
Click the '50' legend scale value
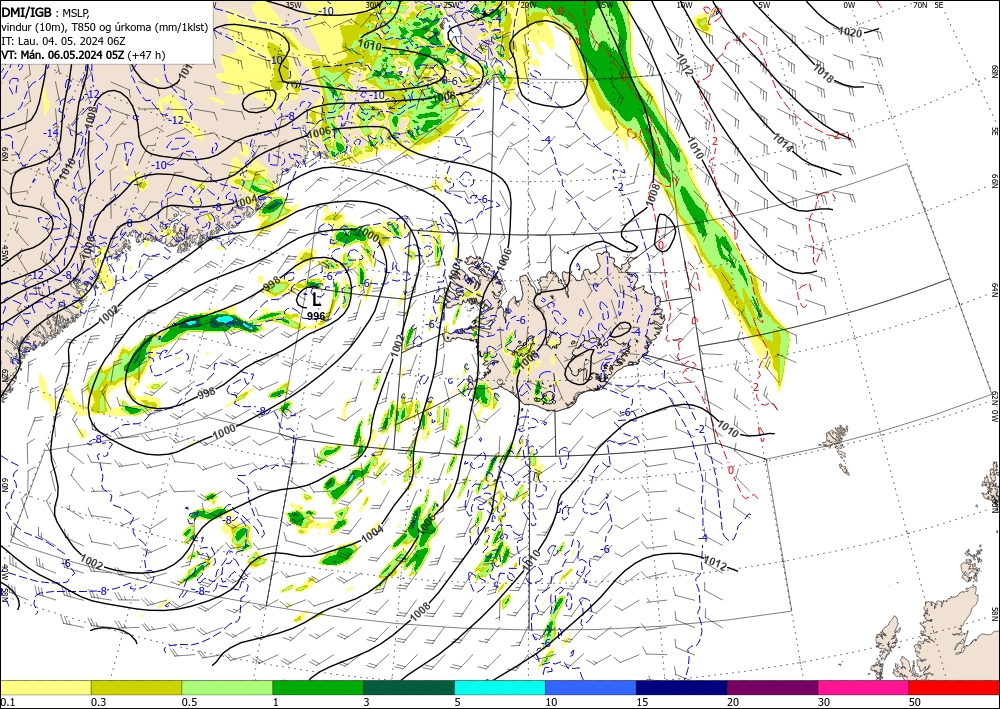915,702
